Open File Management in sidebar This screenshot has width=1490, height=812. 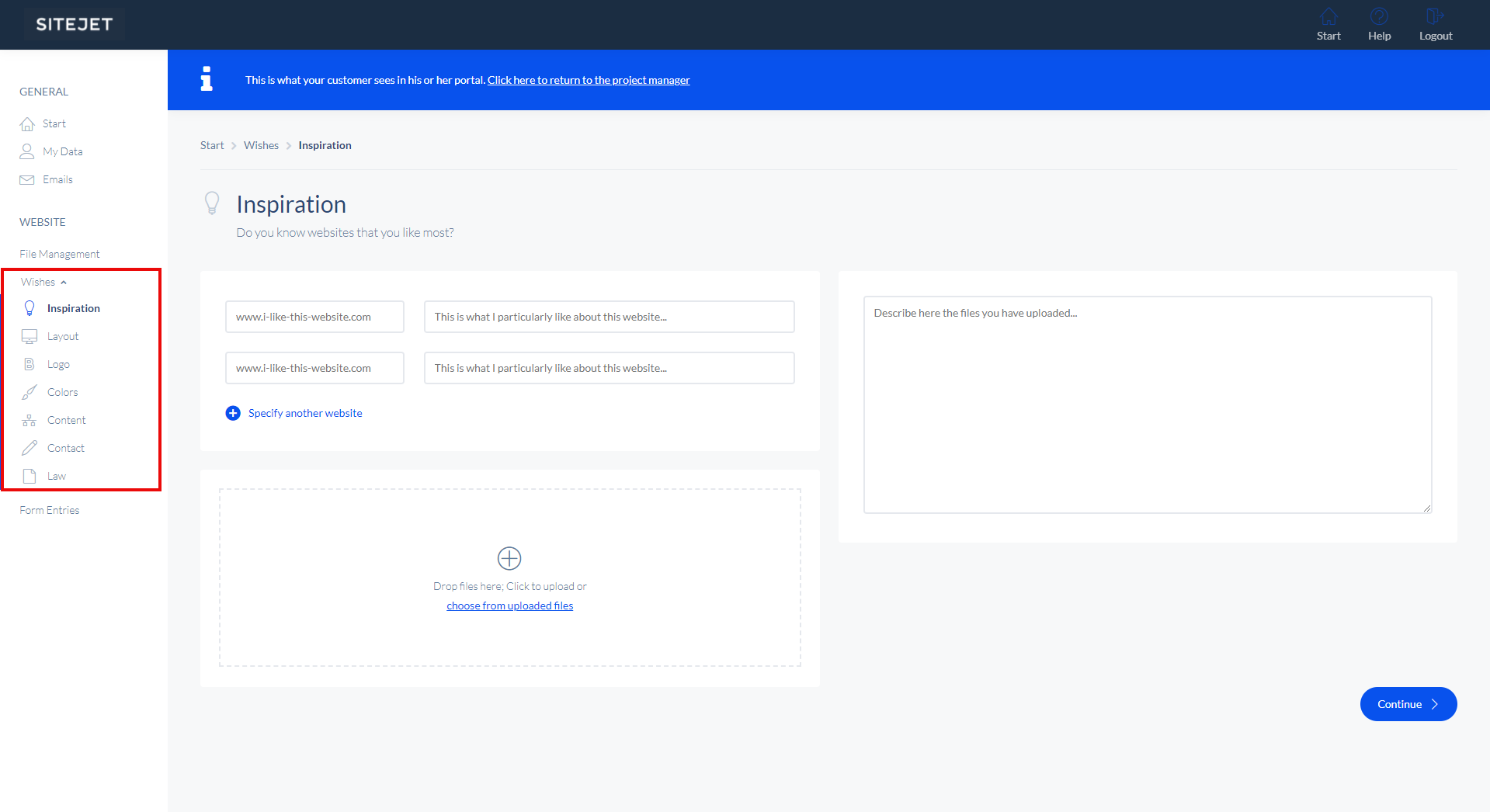[x=60, y=254]
